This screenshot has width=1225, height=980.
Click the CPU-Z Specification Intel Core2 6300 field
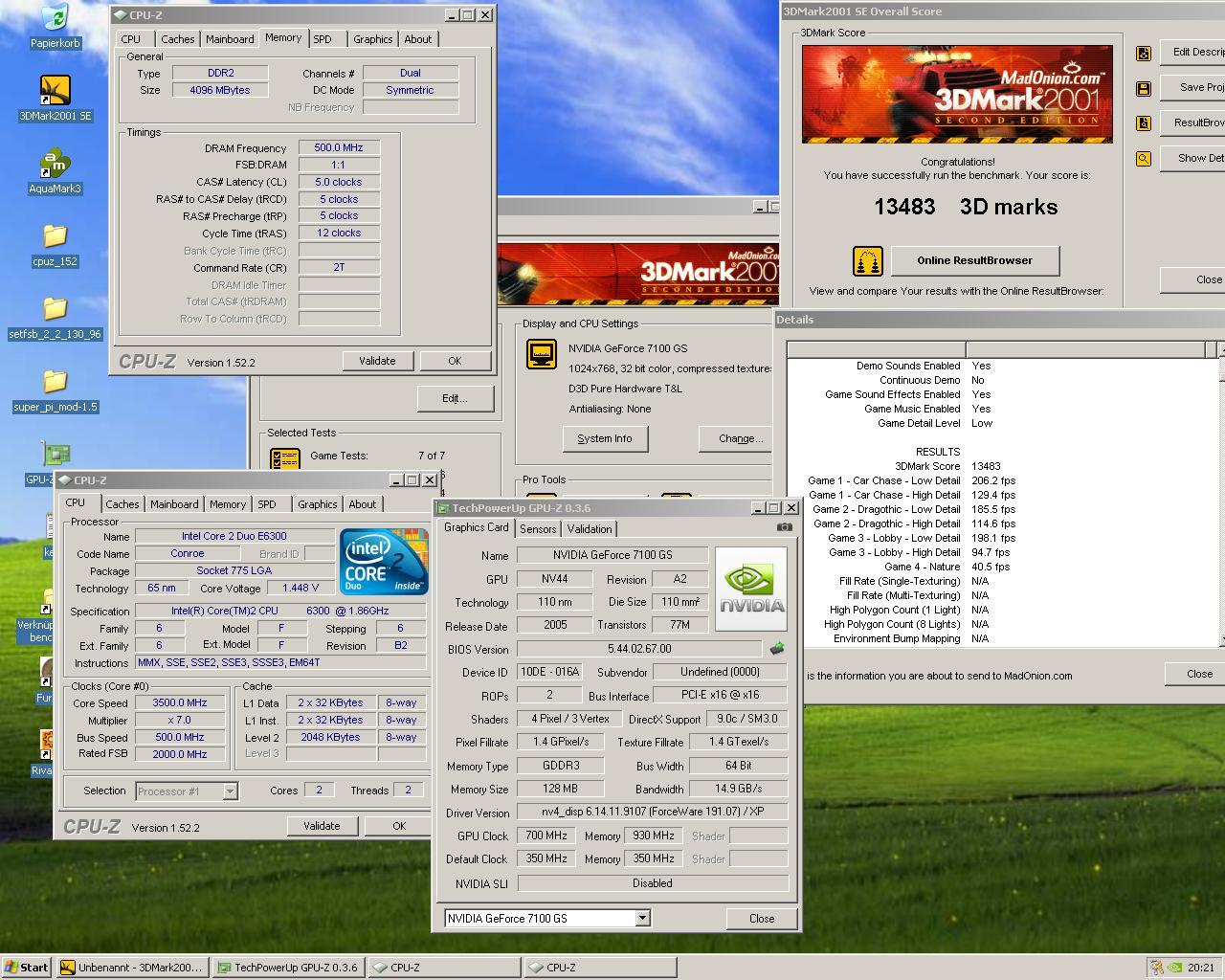click(279, 611)
